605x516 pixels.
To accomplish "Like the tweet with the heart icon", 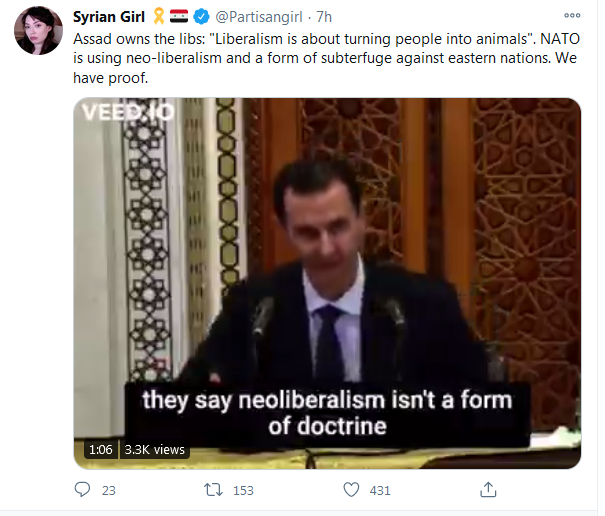I will tap(351, 490).
